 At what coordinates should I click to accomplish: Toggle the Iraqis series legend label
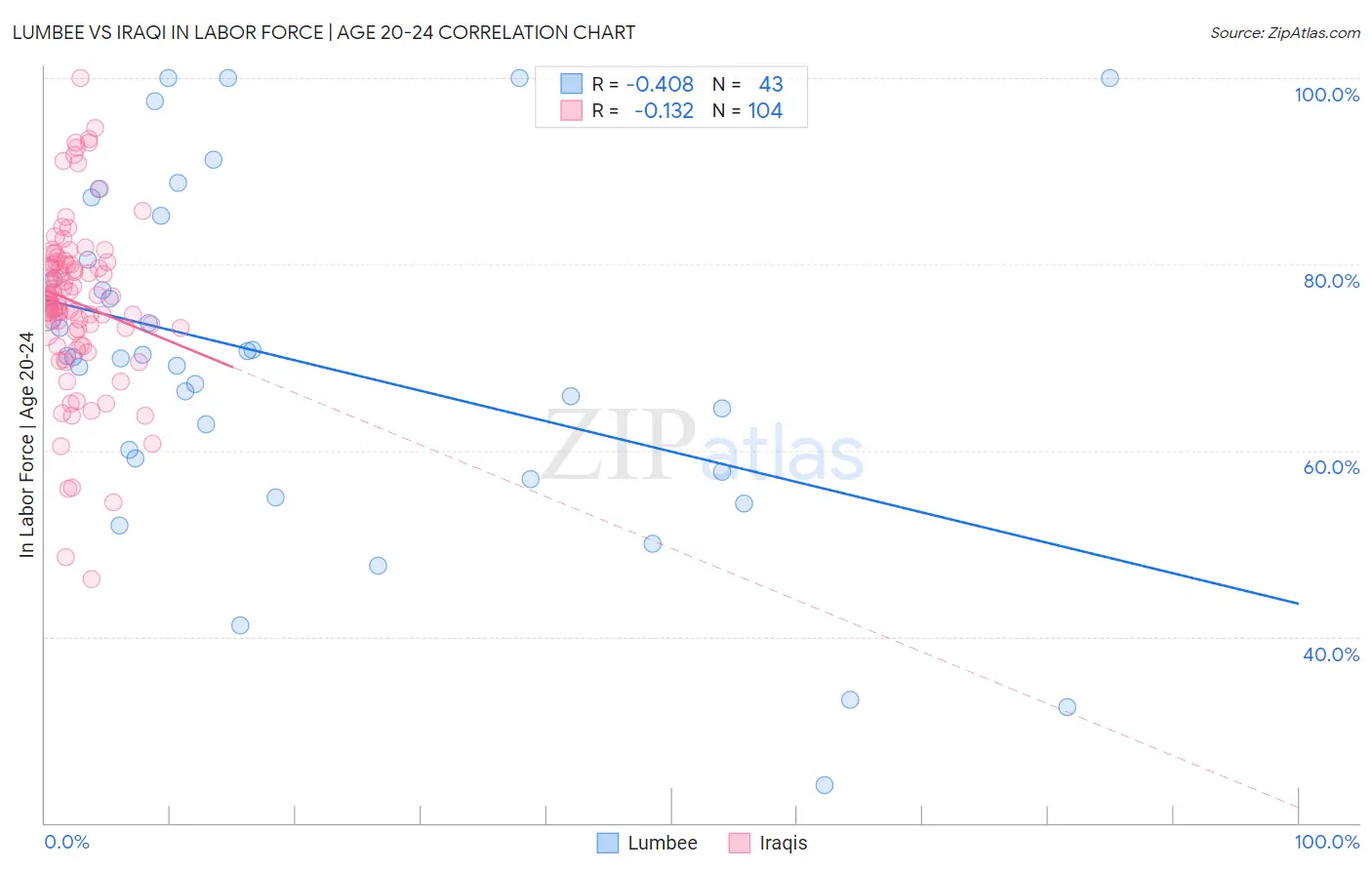(x=784, y=843)
